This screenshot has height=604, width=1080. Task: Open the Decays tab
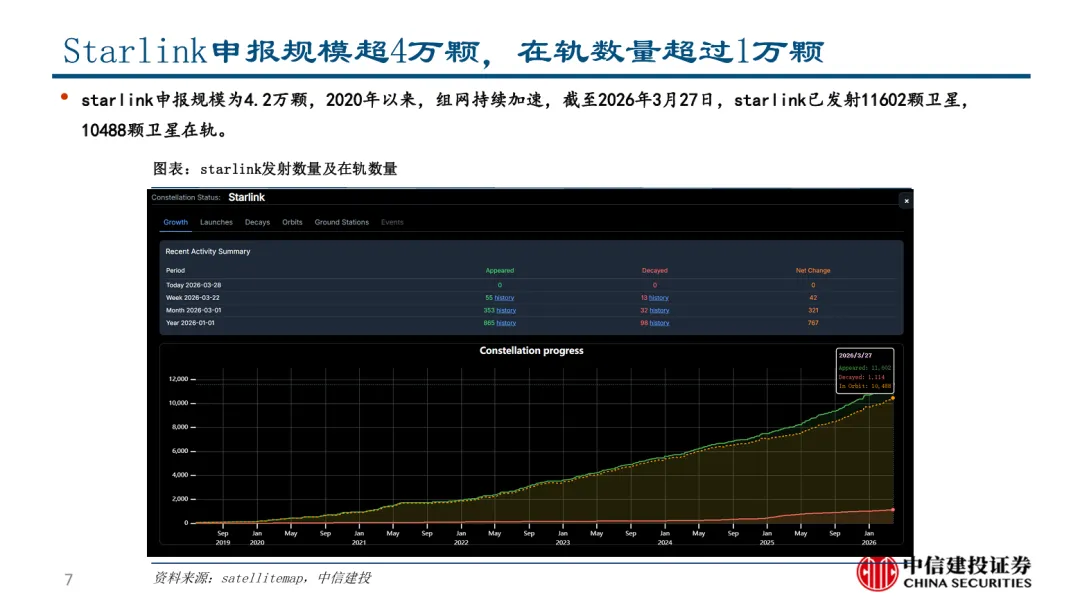(x=257, y=222)
